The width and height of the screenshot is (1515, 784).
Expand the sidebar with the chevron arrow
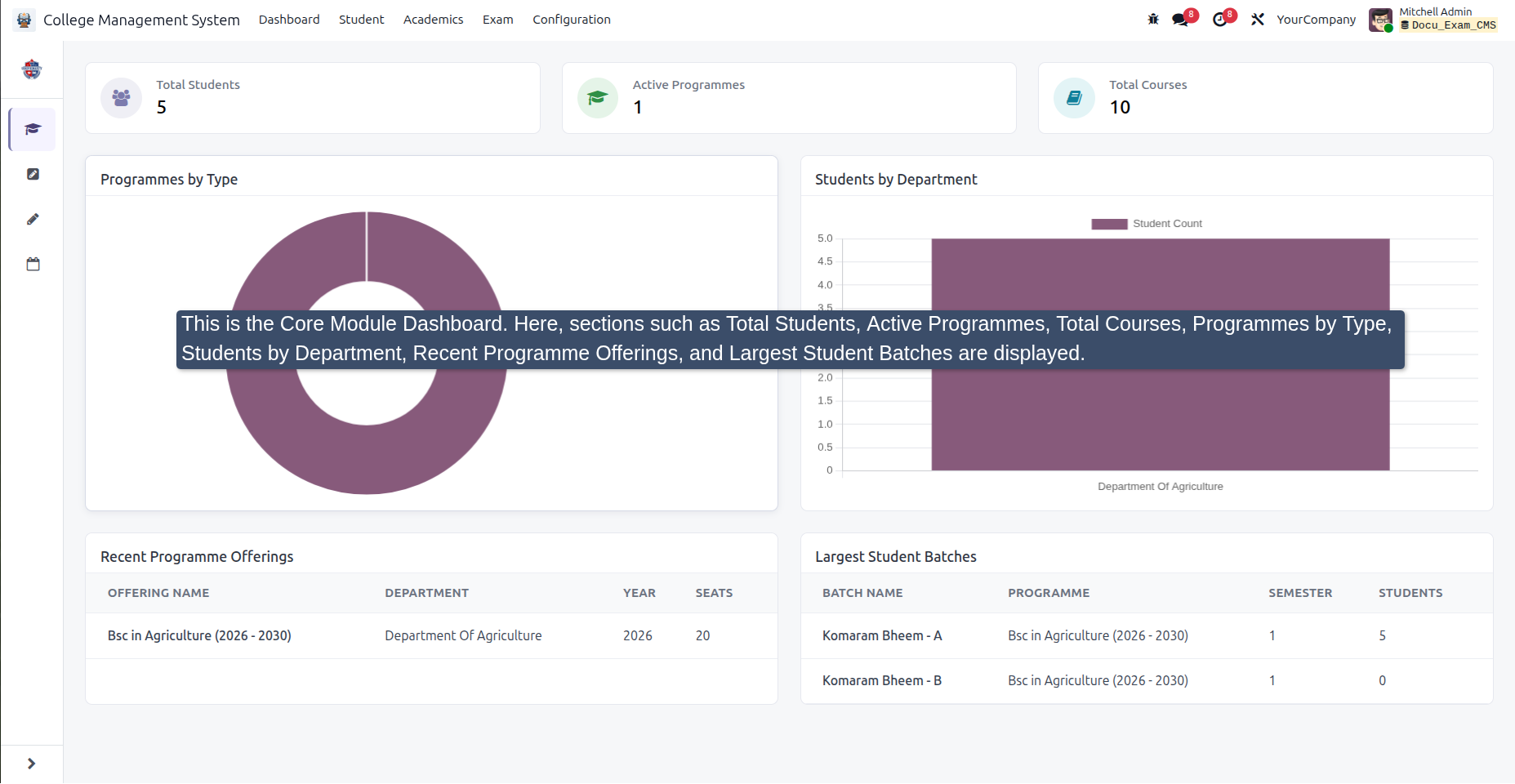pos(31,764)
